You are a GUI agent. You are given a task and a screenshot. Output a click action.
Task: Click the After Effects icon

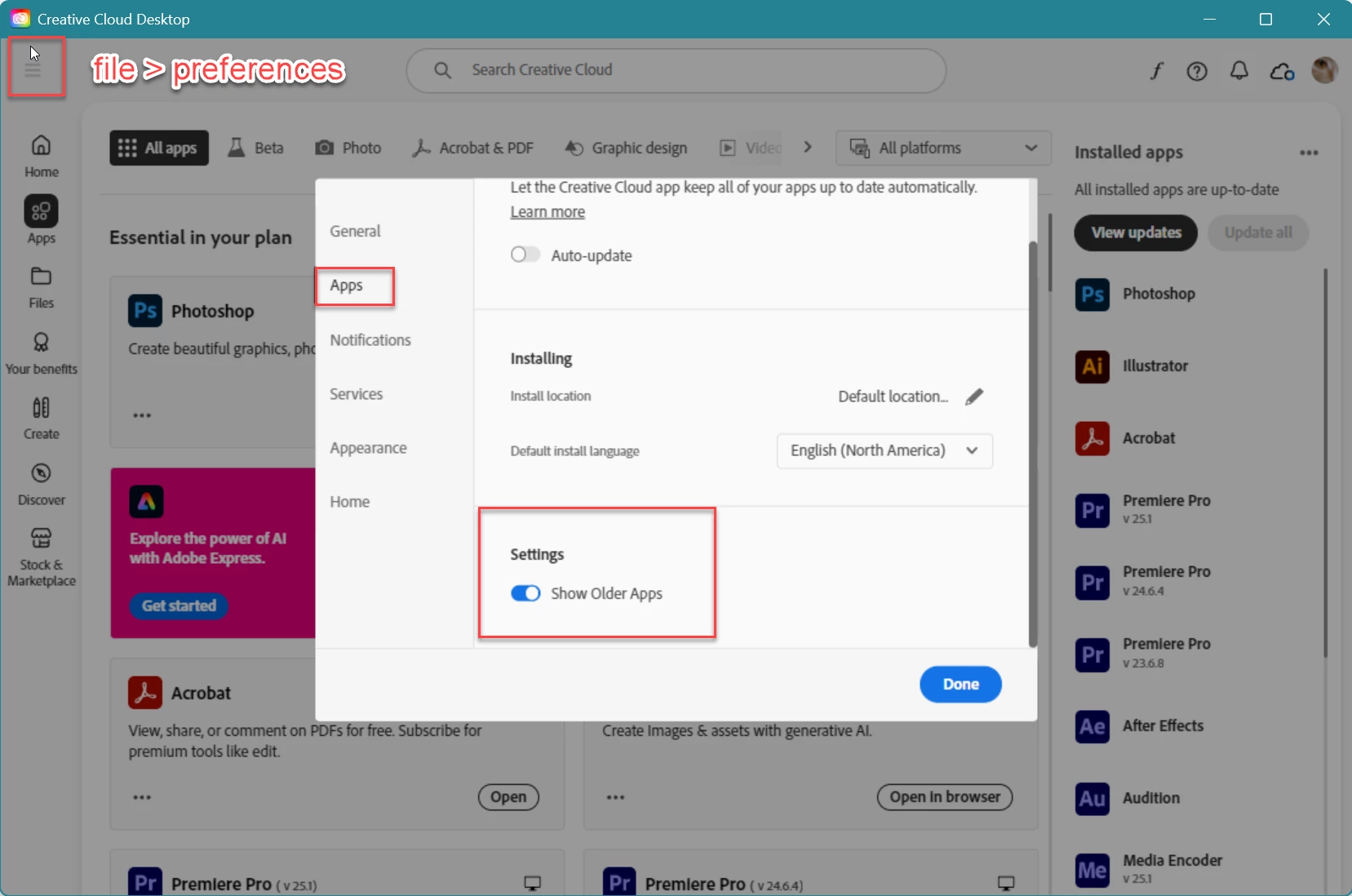(x=1092, y=726)
